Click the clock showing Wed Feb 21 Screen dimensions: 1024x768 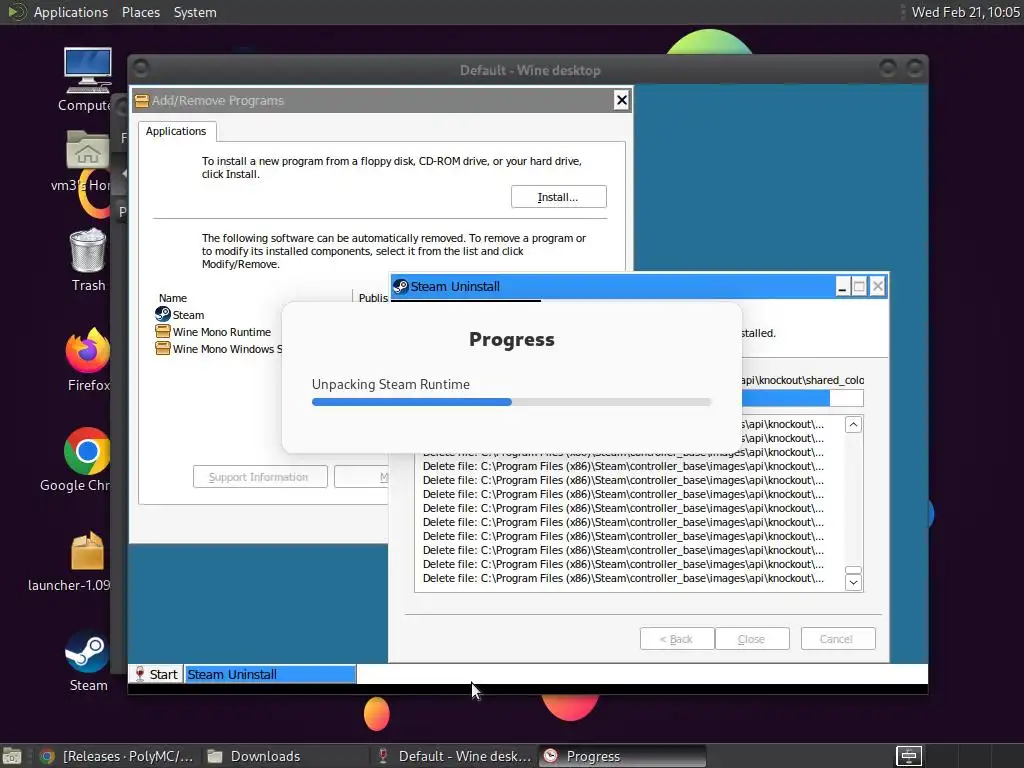[x=965, y=12]
